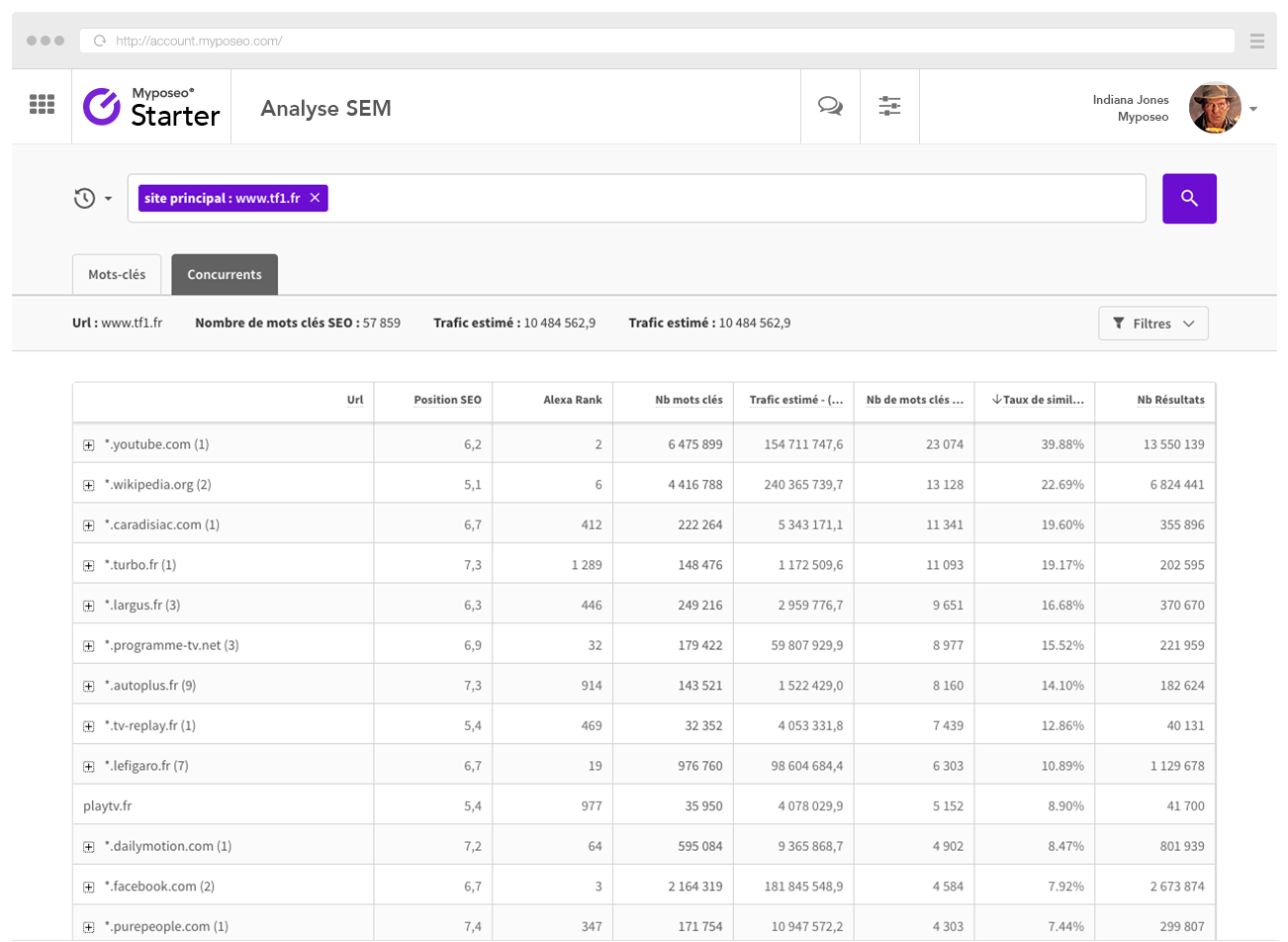Screen dimensions: 1288x942
Task: Click Alexa Rank value 1 289
Action: [588, 565]
